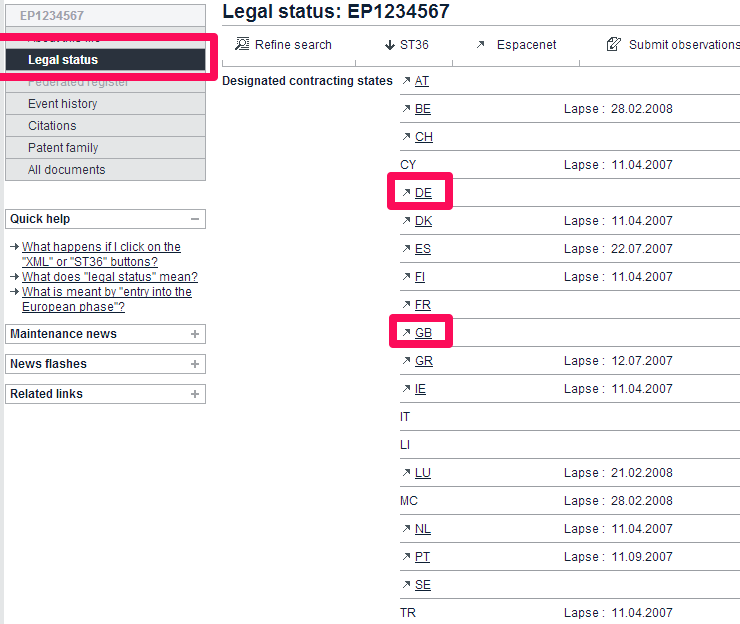Click the arrow icon next to GB
This screenshot has height=624, width=740.
point(406,333)
